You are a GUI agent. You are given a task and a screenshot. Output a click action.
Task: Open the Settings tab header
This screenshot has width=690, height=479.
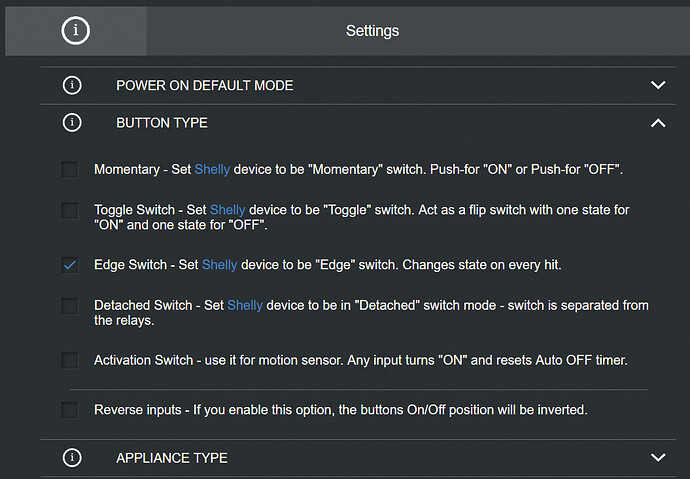[x=372, y=31]
